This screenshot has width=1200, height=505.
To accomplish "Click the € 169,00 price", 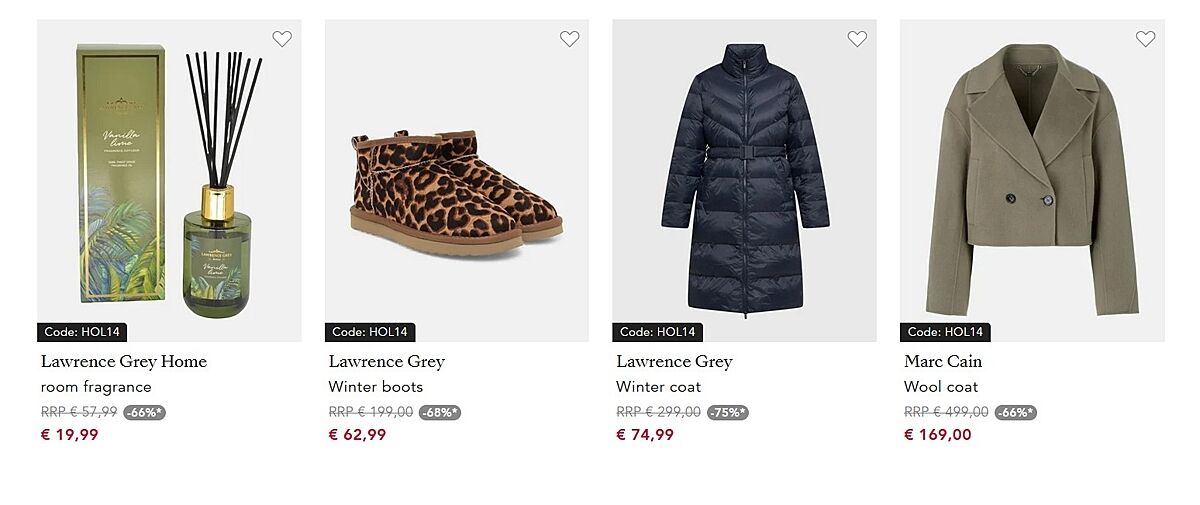I will pyautogui.click(x=938, y=435).
